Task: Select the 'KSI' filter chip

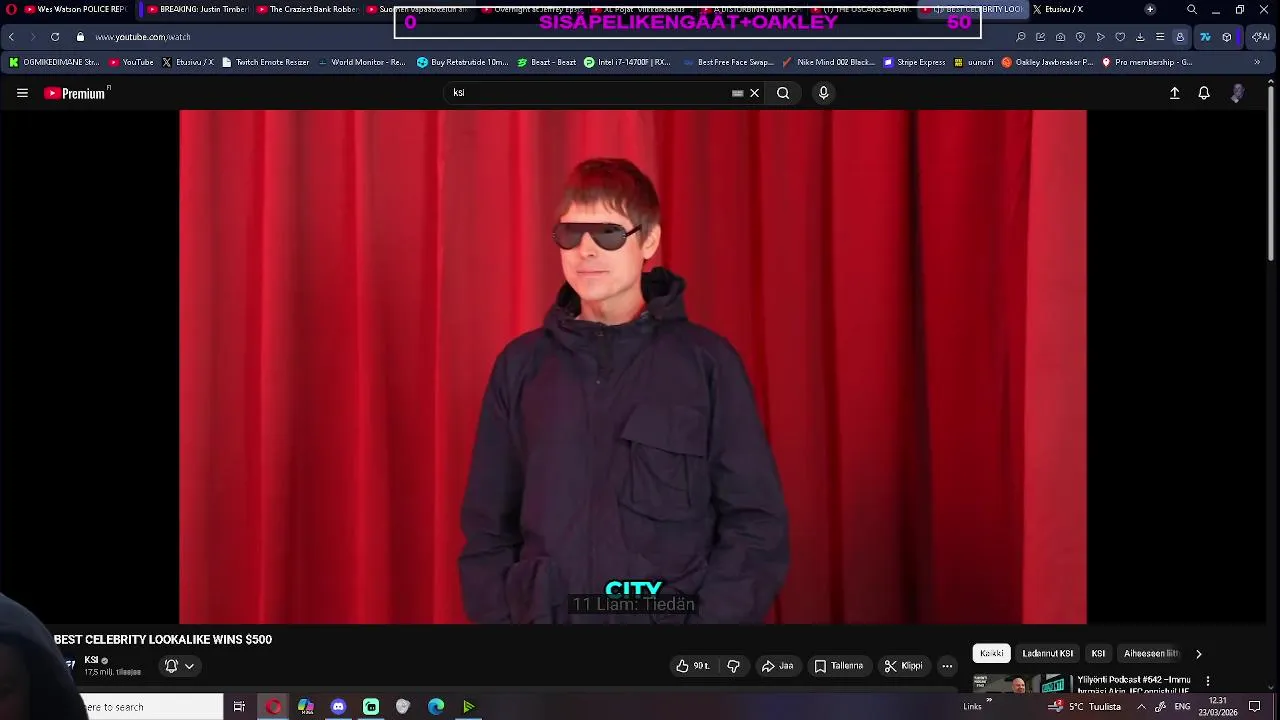Action: pos(1098,654)
